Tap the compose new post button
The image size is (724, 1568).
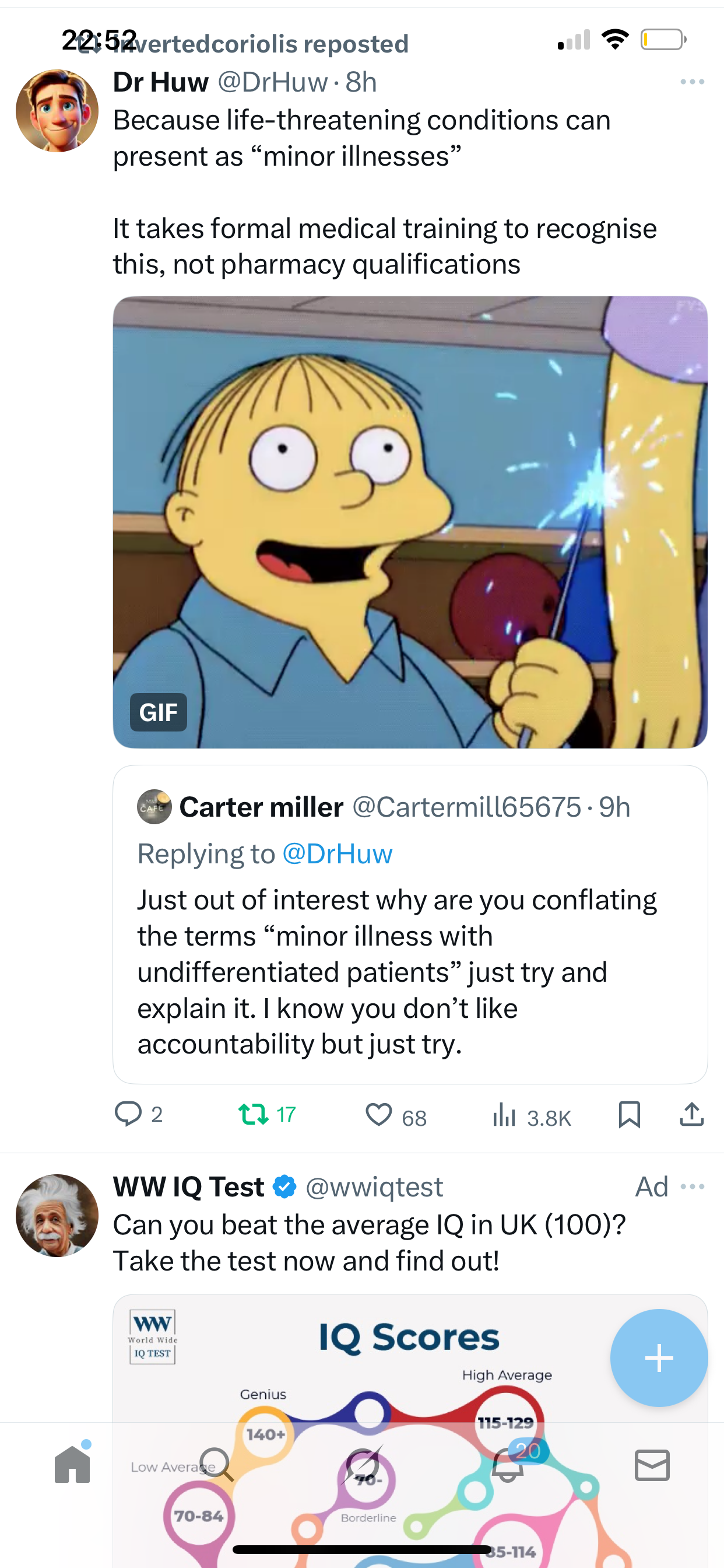tap(659, 1357)
